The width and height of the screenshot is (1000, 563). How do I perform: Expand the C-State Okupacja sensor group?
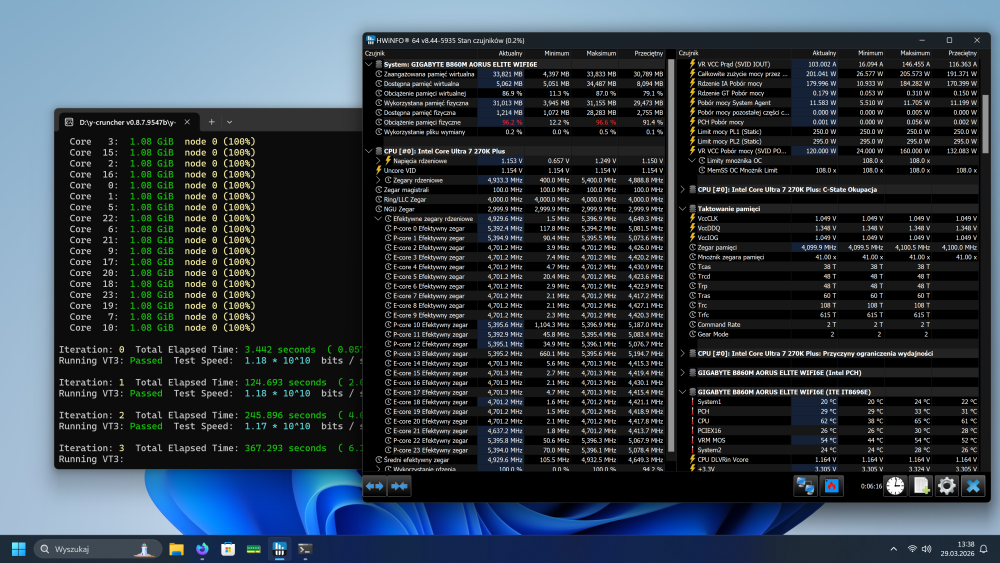pyautogui.click(x=682, y=188)
